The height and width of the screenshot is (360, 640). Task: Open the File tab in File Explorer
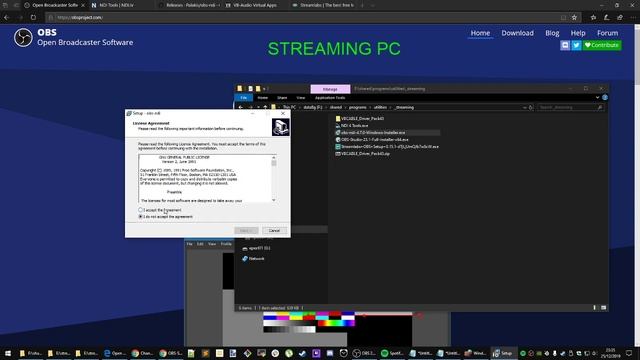[244, 98]
